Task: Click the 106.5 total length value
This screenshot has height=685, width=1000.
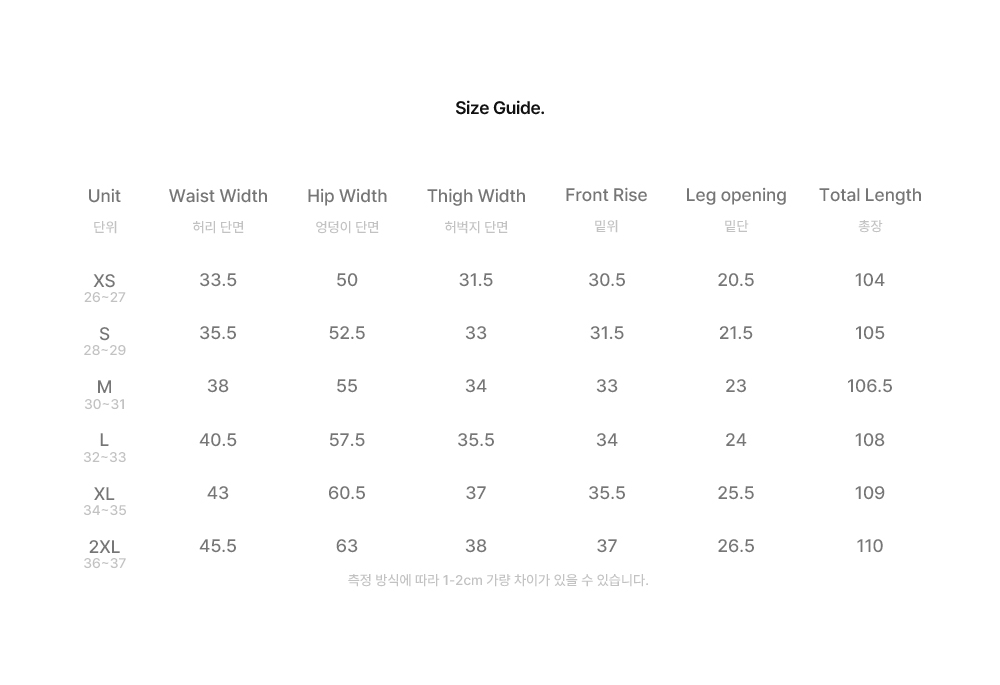Action: point(870,386)
